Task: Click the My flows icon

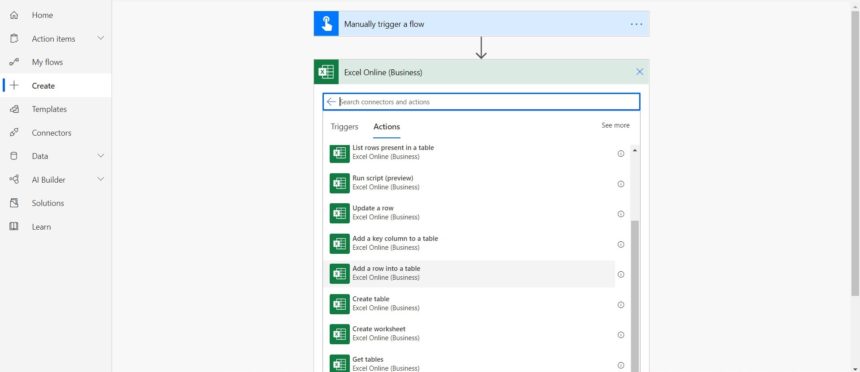Action: click(x=14, y=62)
